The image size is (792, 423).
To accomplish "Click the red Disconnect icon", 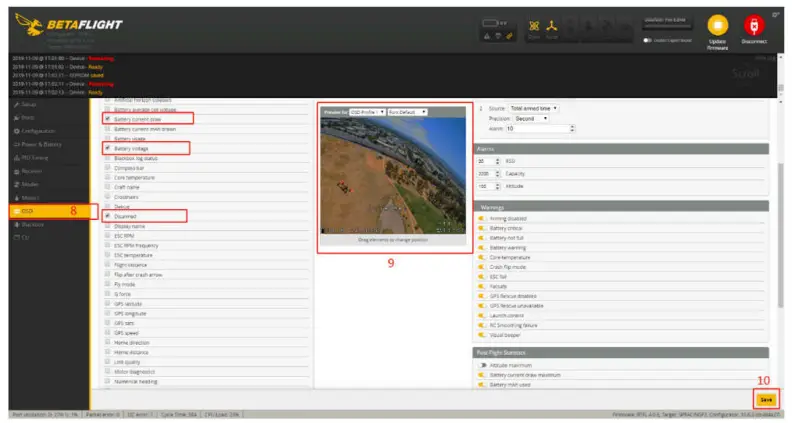I will tap(754, 25).
